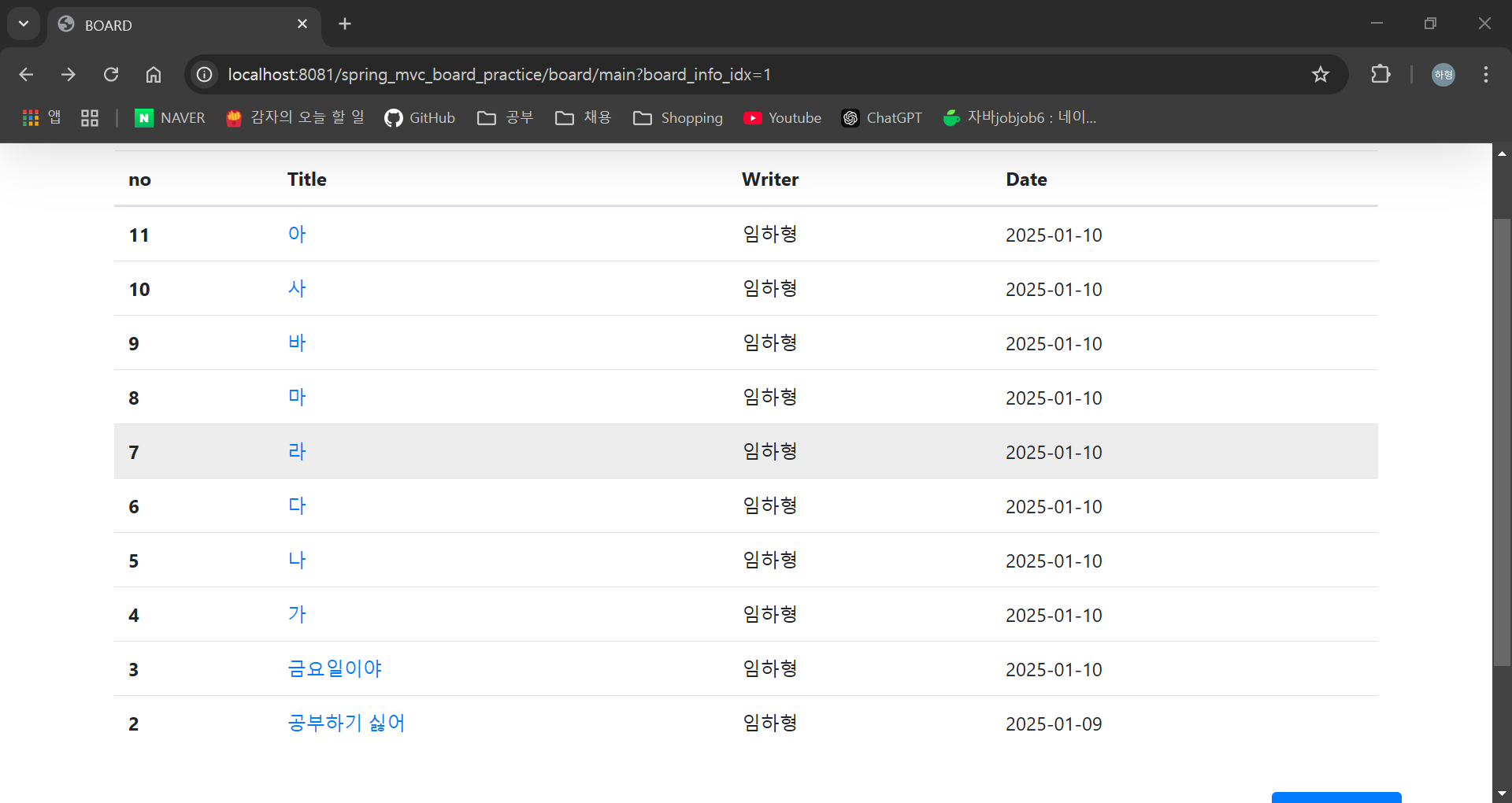The height and width of the screenshot is (803, 1512).
Task: Expand the 공부 bookmarks folder
Action: pyautogui.click(x=504, y=117)
